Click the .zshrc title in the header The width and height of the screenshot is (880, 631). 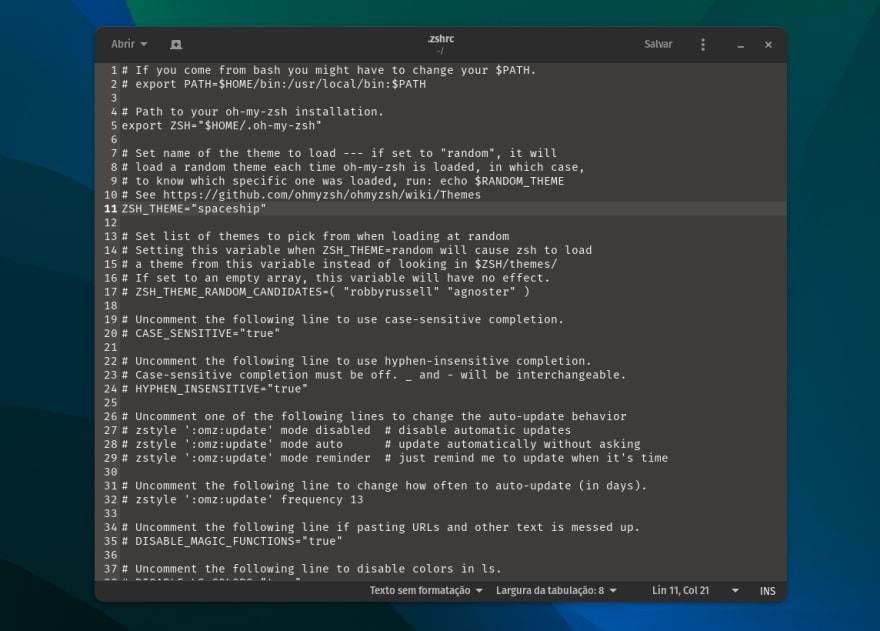(x=441, y=39)
